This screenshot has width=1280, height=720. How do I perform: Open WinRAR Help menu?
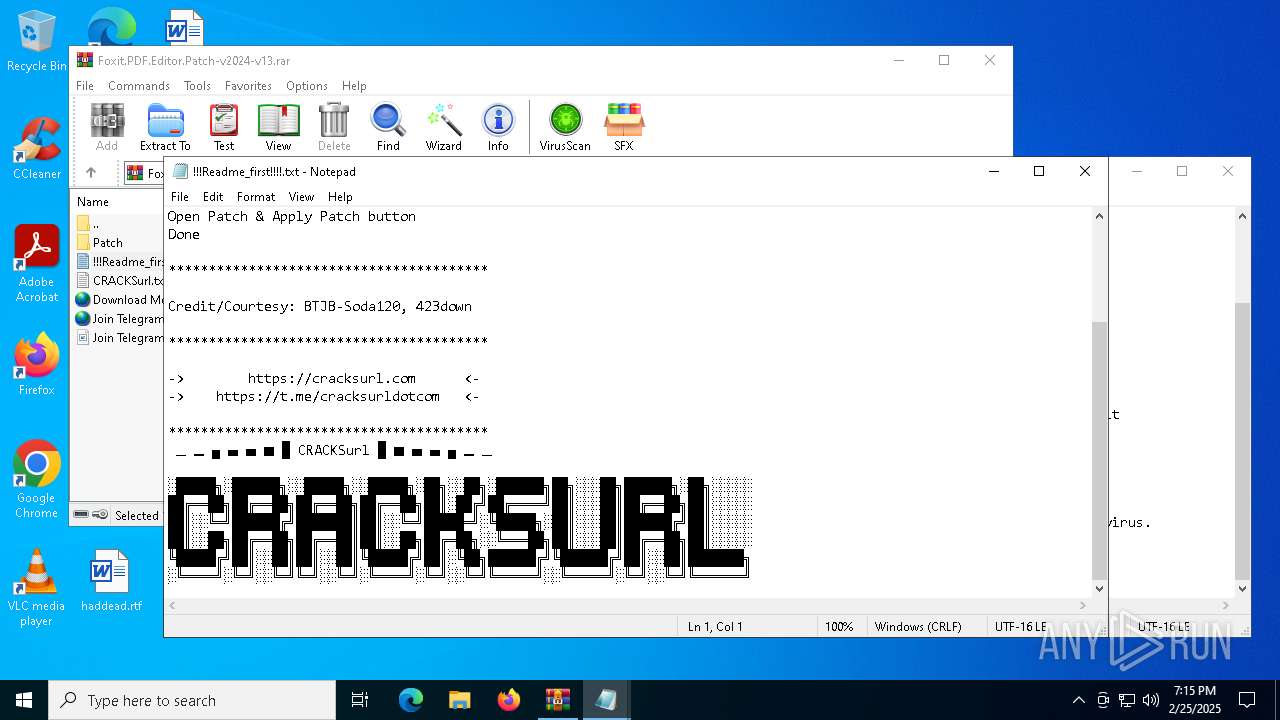tap(354, 86)
